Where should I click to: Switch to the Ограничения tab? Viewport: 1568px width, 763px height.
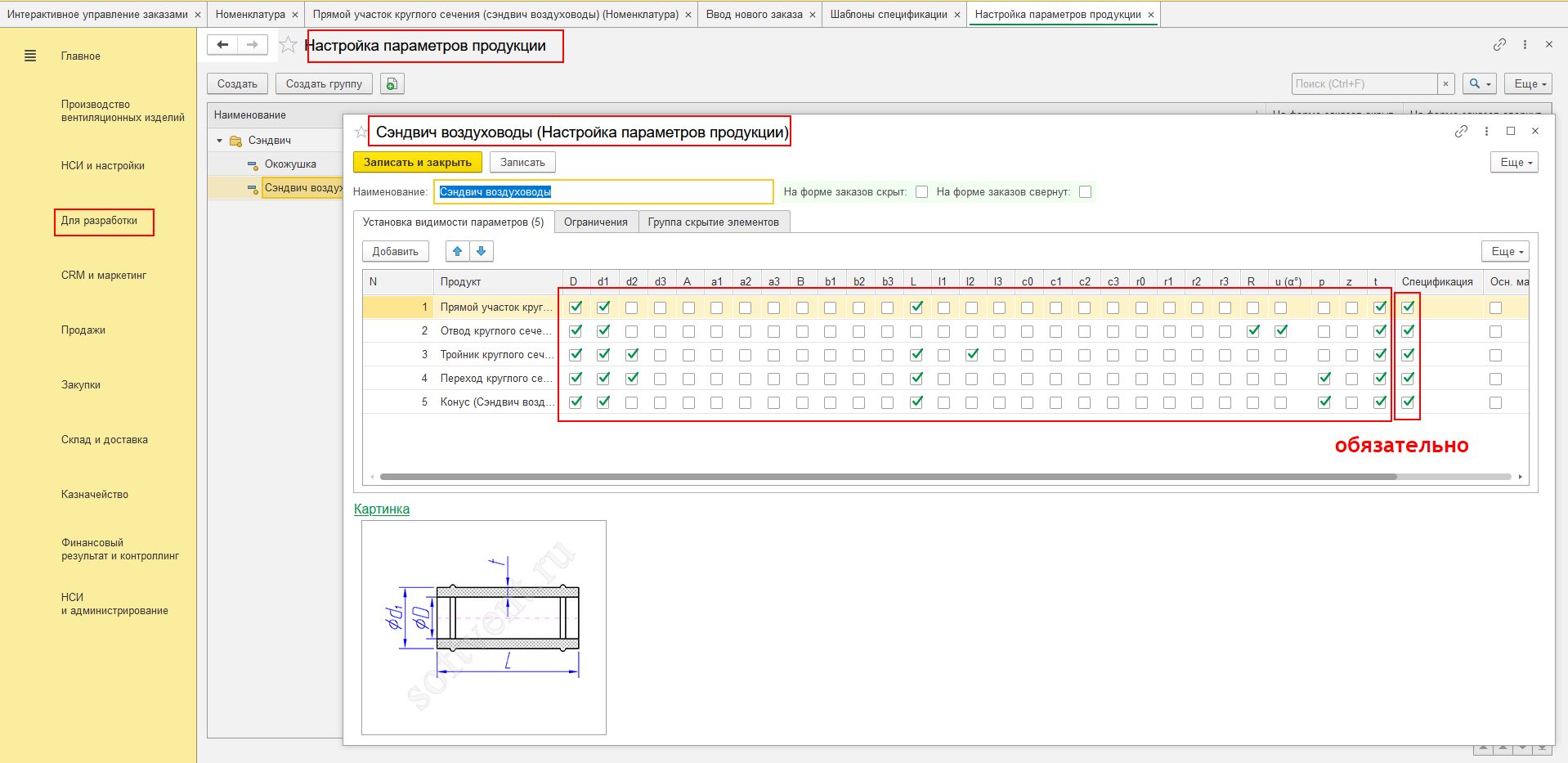pyautogui.click(x=595, y=222)
